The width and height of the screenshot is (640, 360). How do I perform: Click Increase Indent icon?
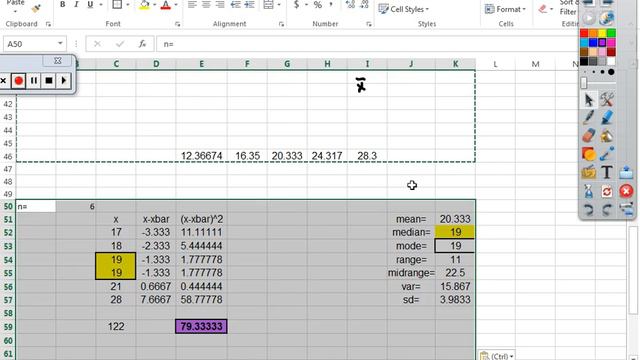coord(249,4)
